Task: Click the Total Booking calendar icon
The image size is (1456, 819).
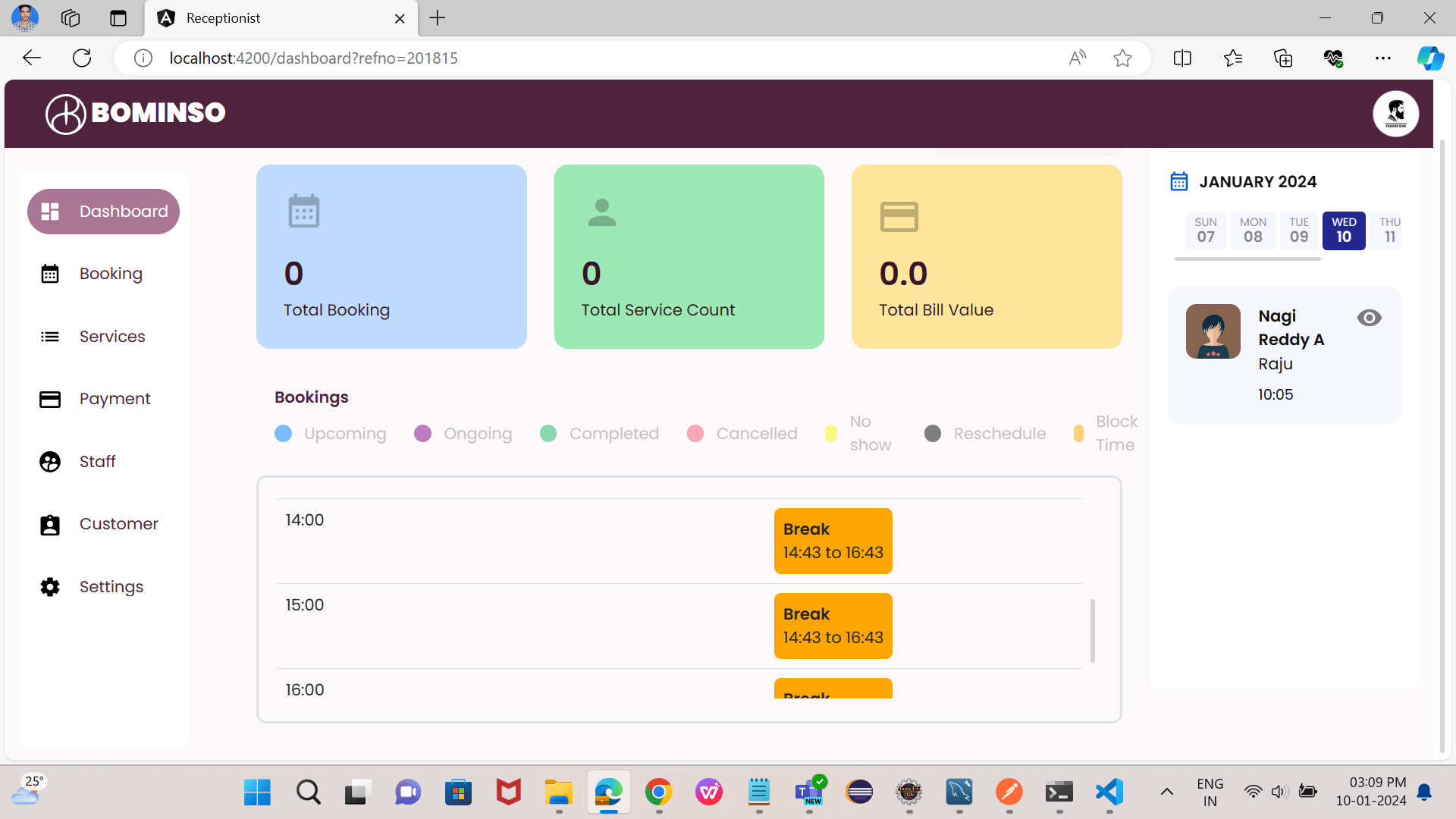Action: pyautogui.click(x=304, y=211)
